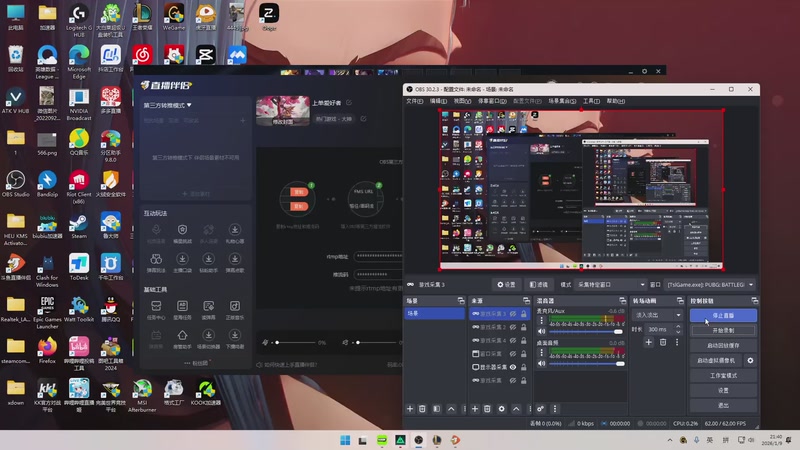Move source up with OBS arrow icon
This screenshot has height=450, width=800.
pyautogui.click(x=516, y=409)
